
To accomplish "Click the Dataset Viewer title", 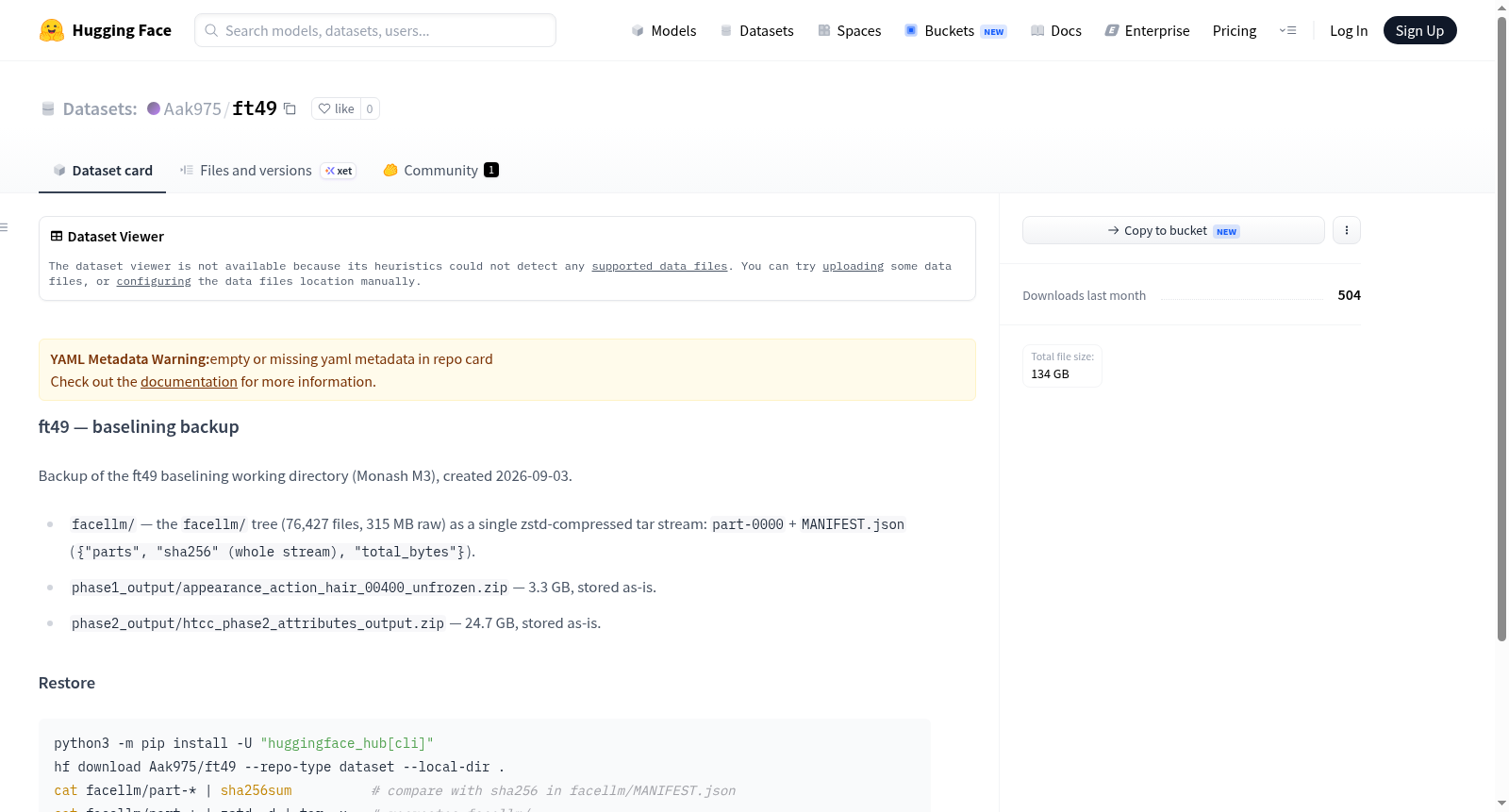I will click(x=116, y=237).
